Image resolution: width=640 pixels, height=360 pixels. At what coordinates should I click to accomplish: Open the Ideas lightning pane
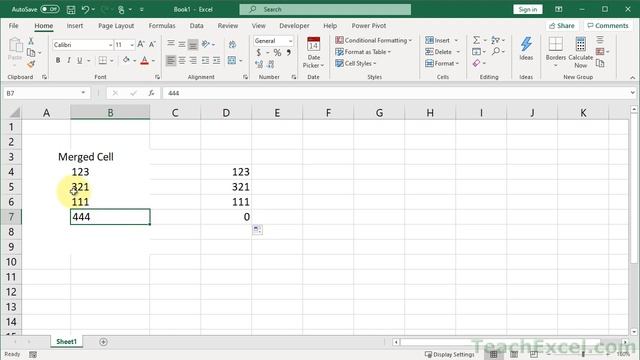coord(526,48)
